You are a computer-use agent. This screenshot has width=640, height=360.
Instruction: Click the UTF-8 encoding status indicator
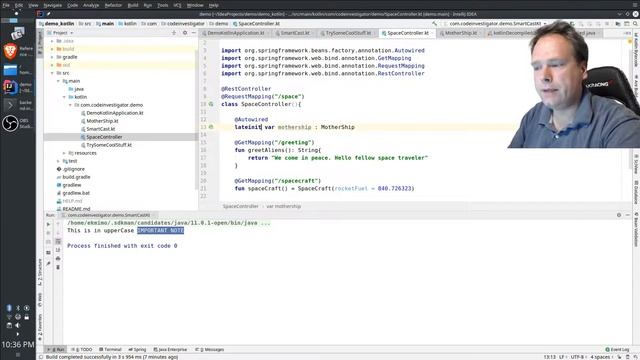pos(577,357)
